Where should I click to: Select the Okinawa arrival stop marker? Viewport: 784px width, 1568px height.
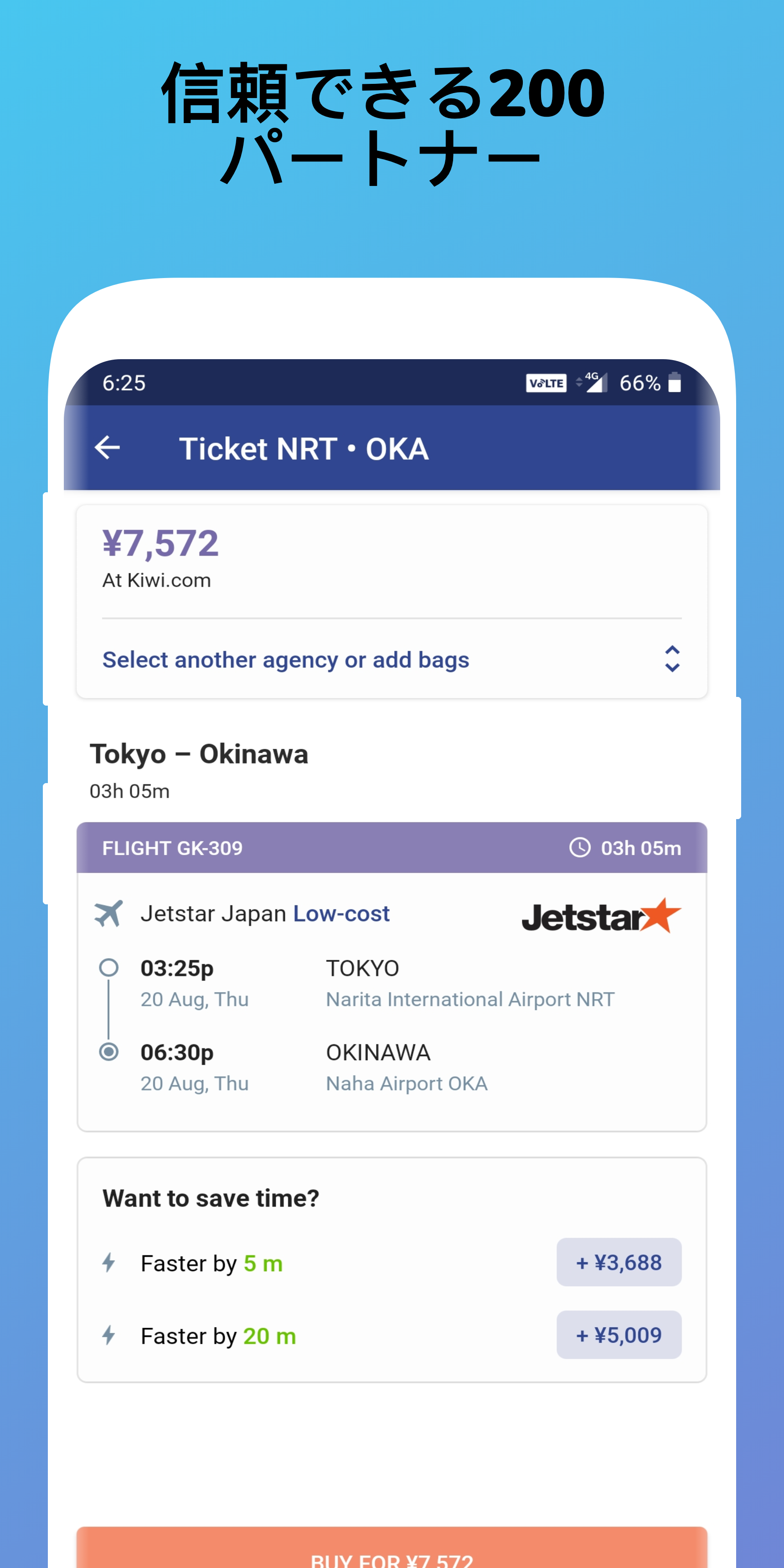109,1051
